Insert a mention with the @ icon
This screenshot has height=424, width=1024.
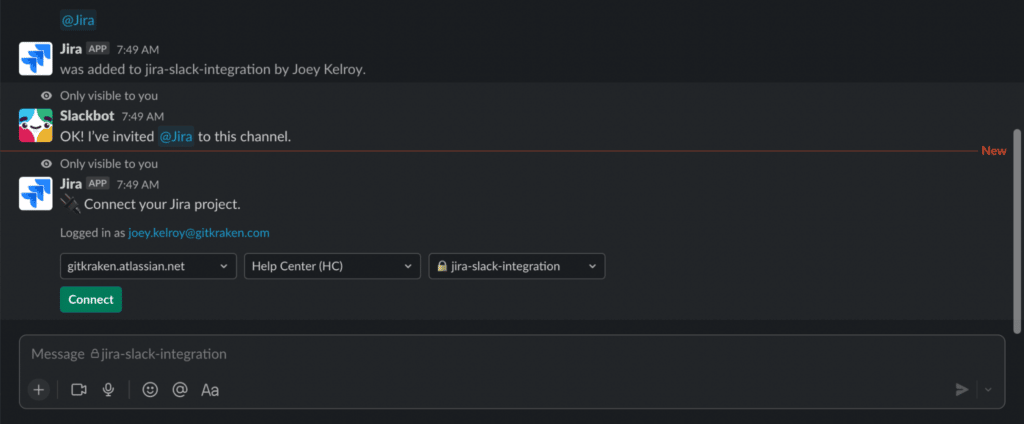(x=180, y=390)
